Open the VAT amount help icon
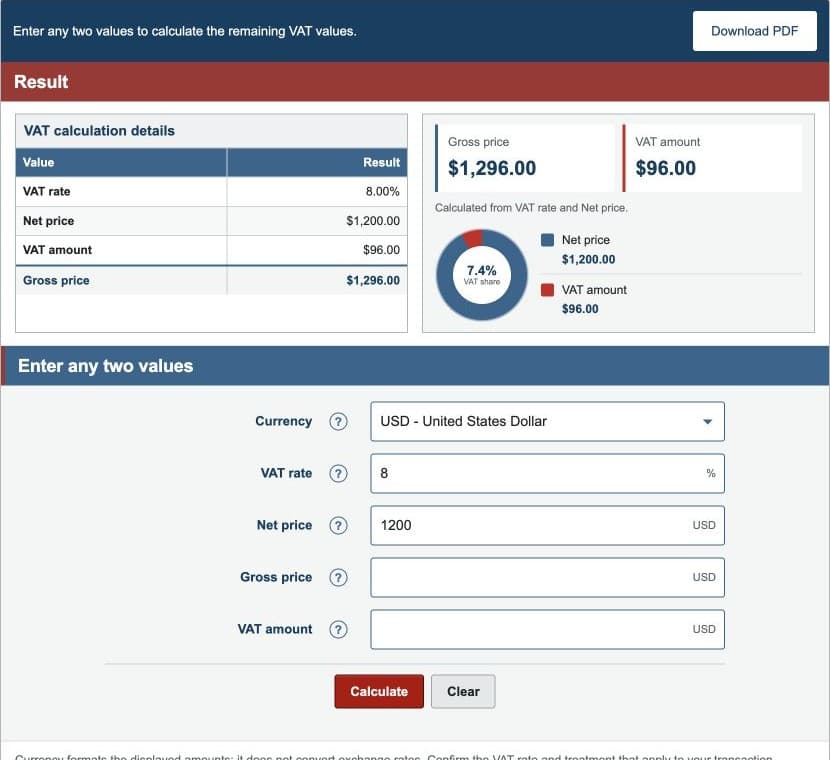 pos(338,629)
